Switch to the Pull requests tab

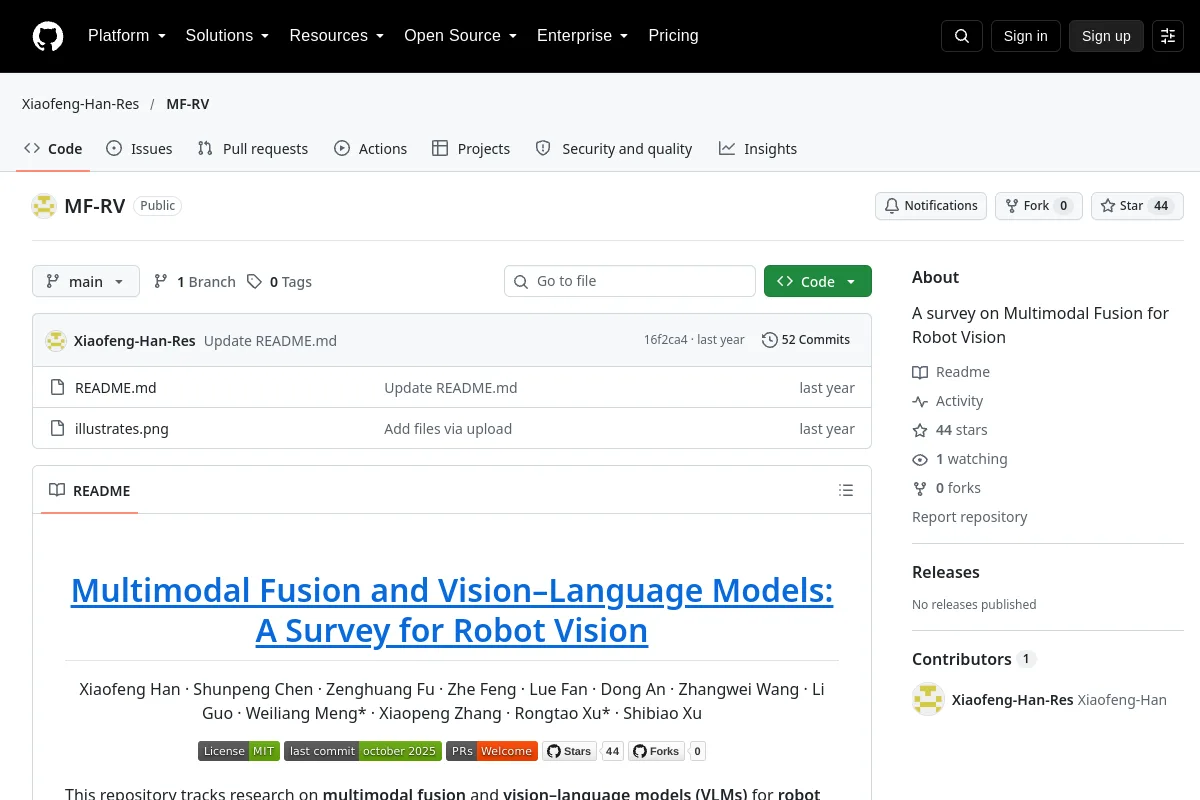253,148
